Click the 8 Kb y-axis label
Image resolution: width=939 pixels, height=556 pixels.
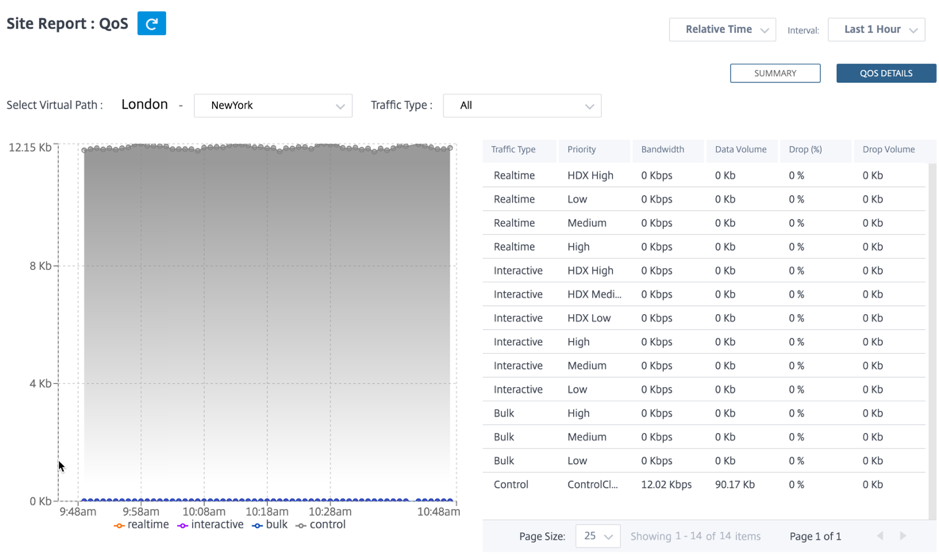(40, 266)
